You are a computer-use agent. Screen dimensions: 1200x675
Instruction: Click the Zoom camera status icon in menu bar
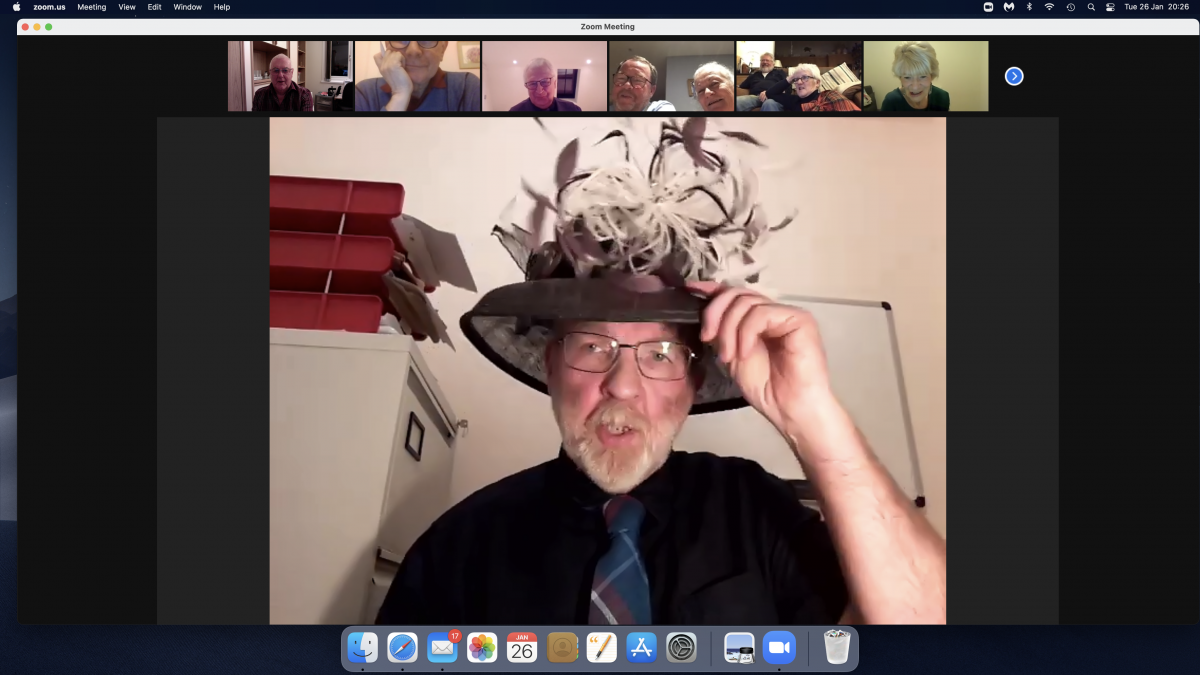tap(988, 7)
